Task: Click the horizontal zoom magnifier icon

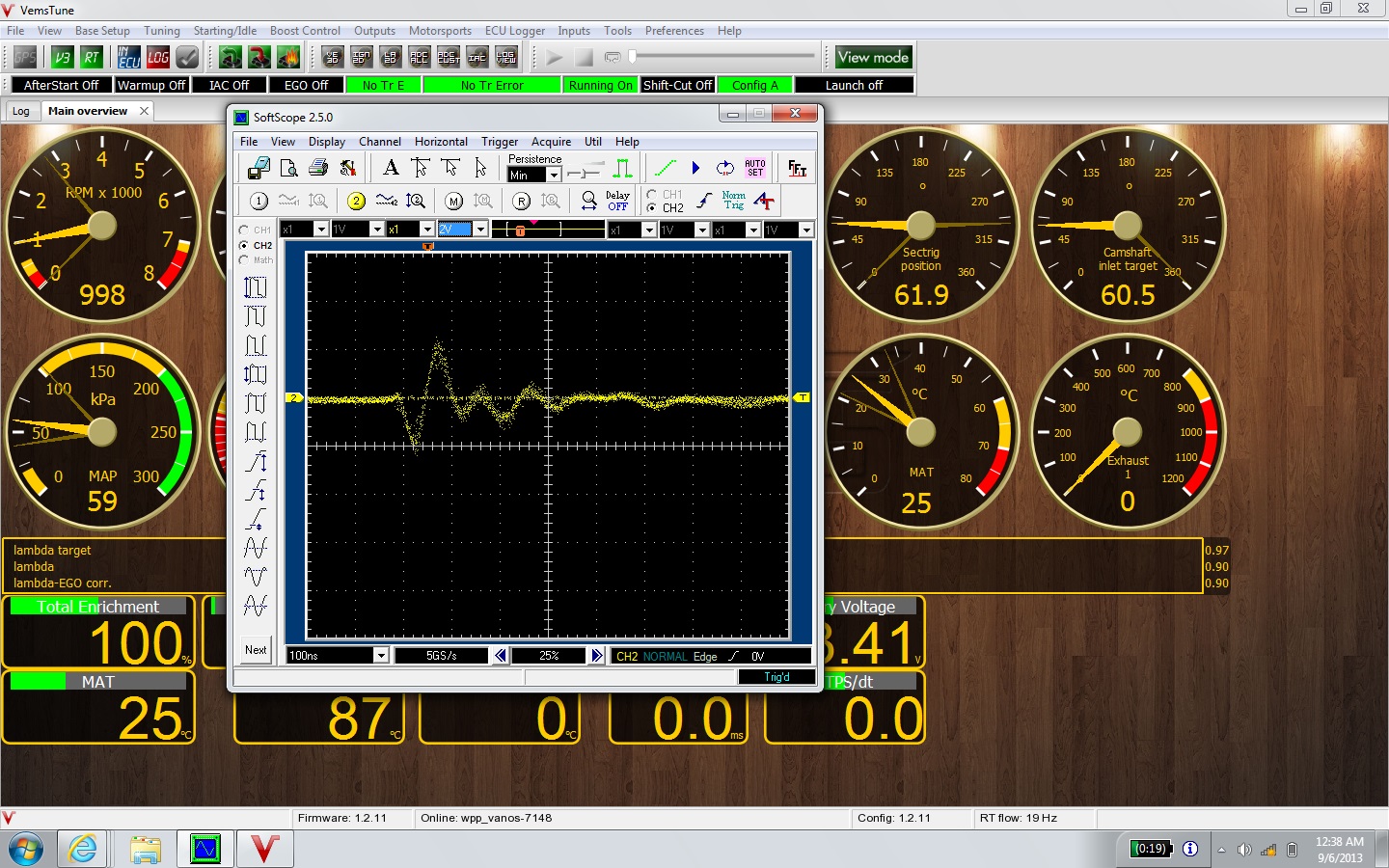Action: pos(588,201)
